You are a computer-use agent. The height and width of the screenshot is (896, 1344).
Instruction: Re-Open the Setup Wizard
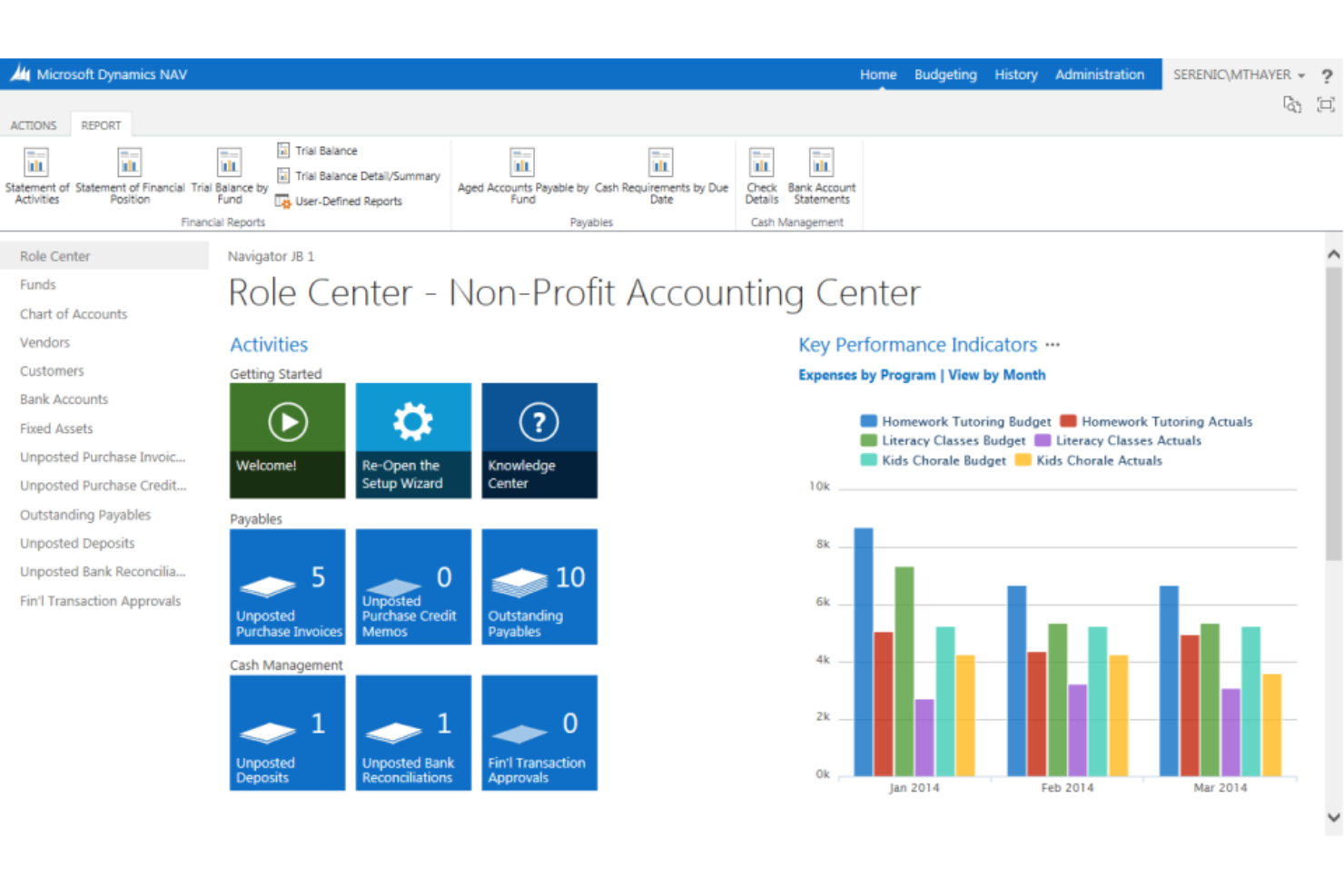pos(413,440)
